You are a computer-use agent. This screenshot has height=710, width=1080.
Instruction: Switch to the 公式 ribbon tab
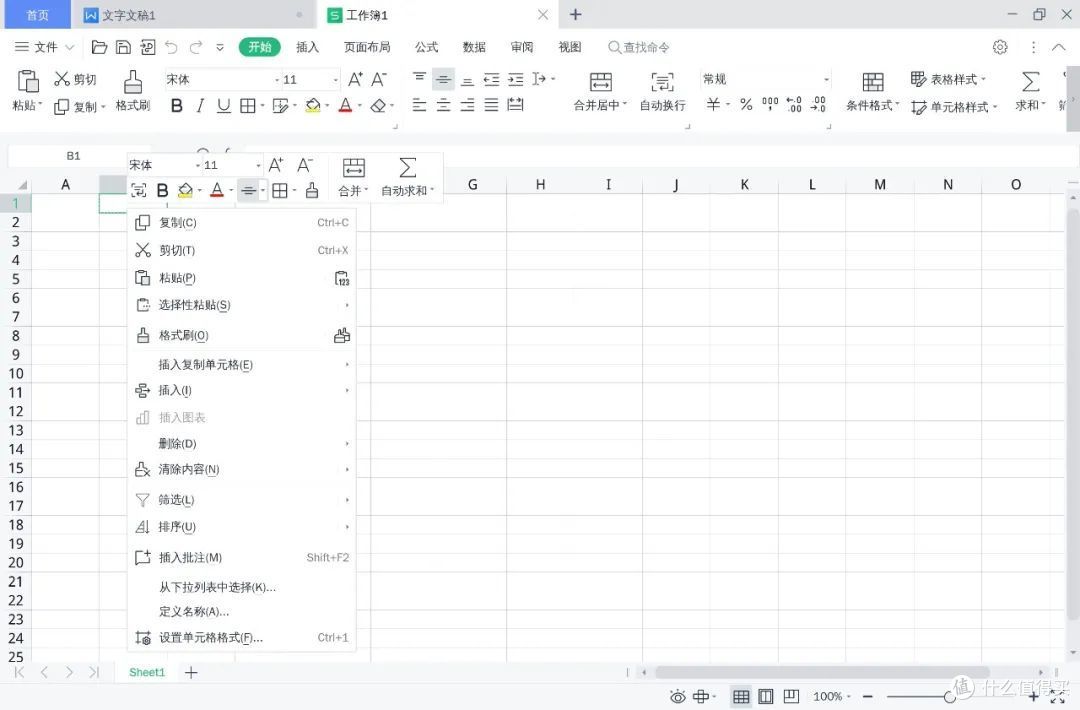coord(426,47)
